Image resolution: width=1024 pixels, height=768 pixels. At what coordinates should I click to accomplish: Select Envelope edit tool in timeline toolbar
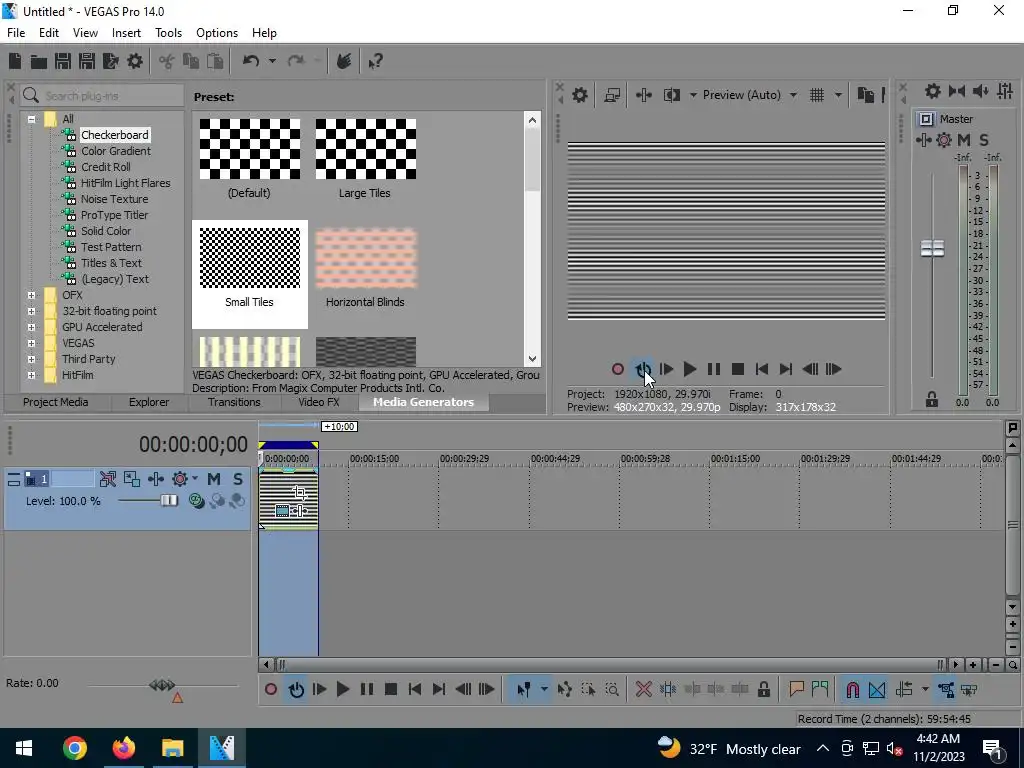click(565, 689)
